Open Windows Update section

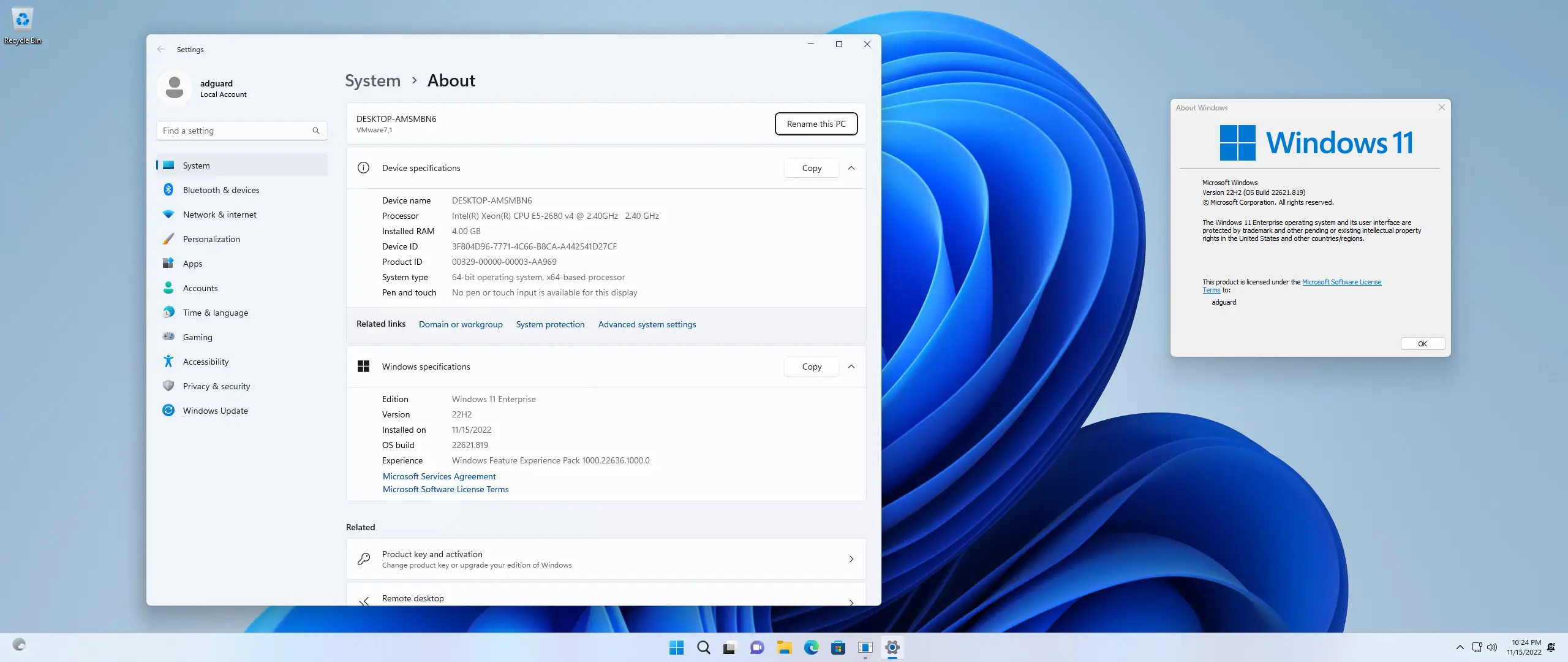click(x=215, y=411)
